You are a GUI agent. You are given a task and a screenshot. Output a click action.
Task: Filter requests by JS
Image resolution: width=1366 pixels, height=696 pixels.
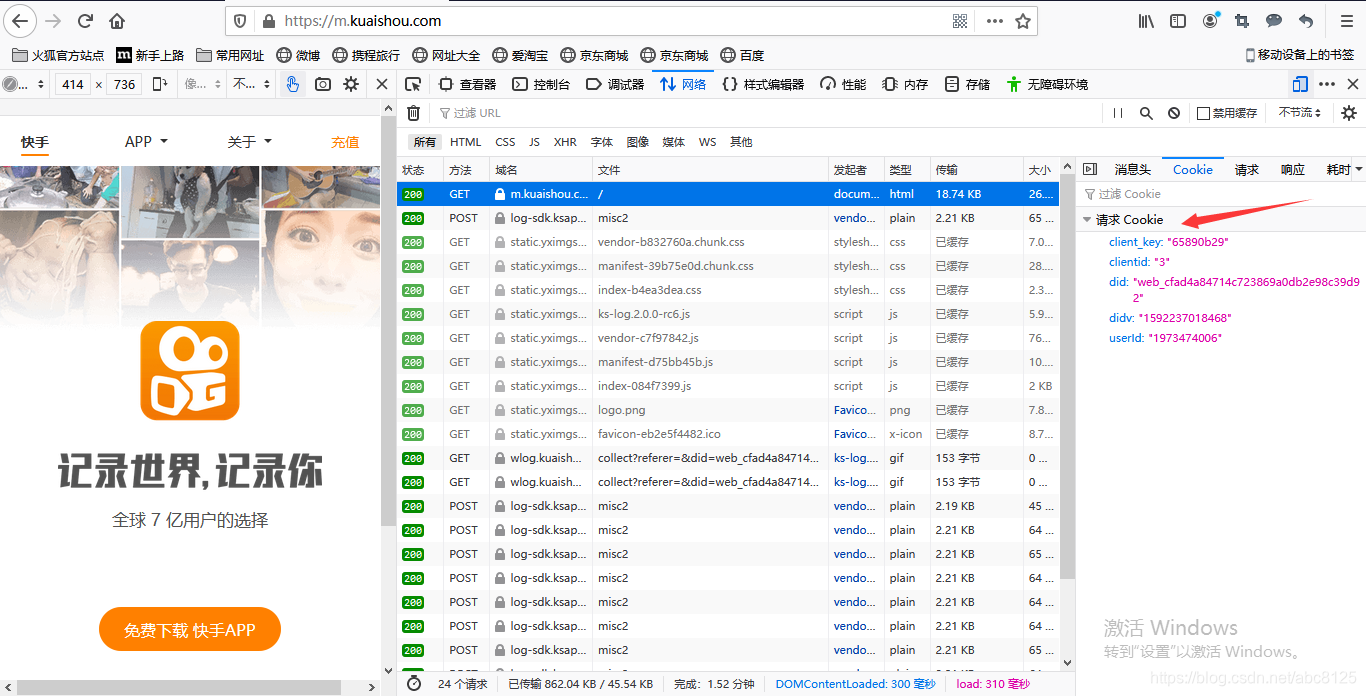coord(535,142)
